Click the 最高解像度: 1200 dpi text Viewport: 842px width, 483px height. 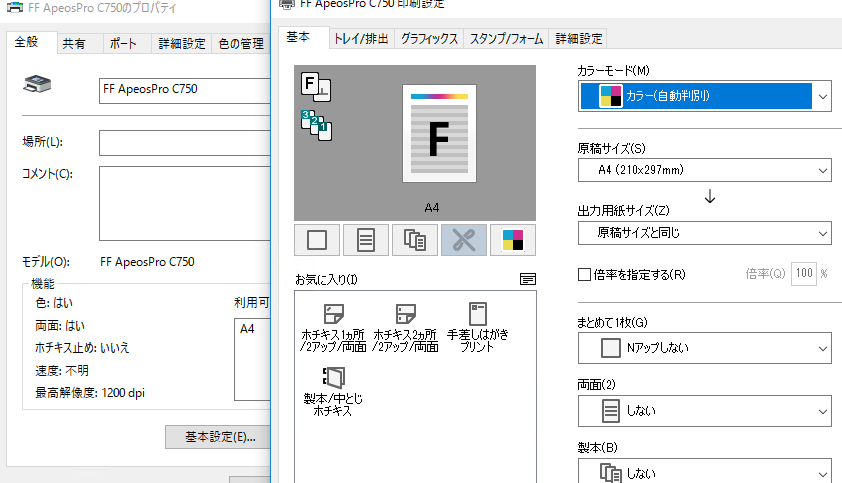click(x=90, y=393)
